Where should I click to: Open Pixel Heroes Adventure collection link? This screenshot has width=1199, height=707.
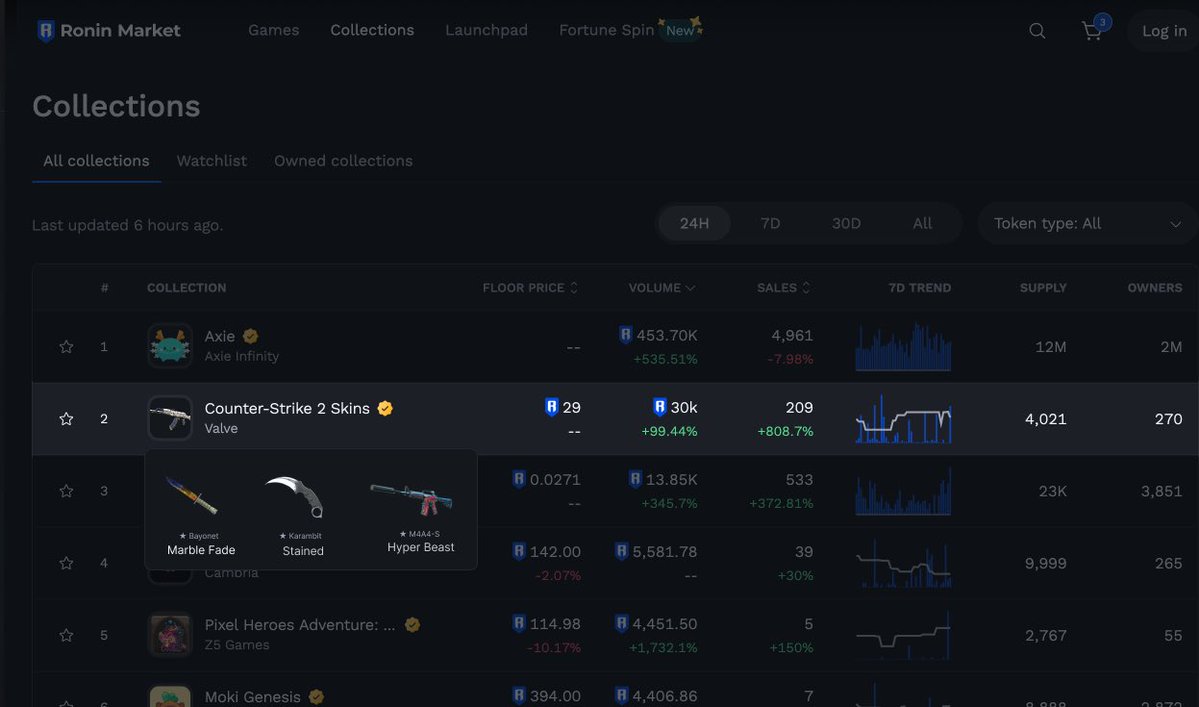pyautogui.click(x=300, y=624)
